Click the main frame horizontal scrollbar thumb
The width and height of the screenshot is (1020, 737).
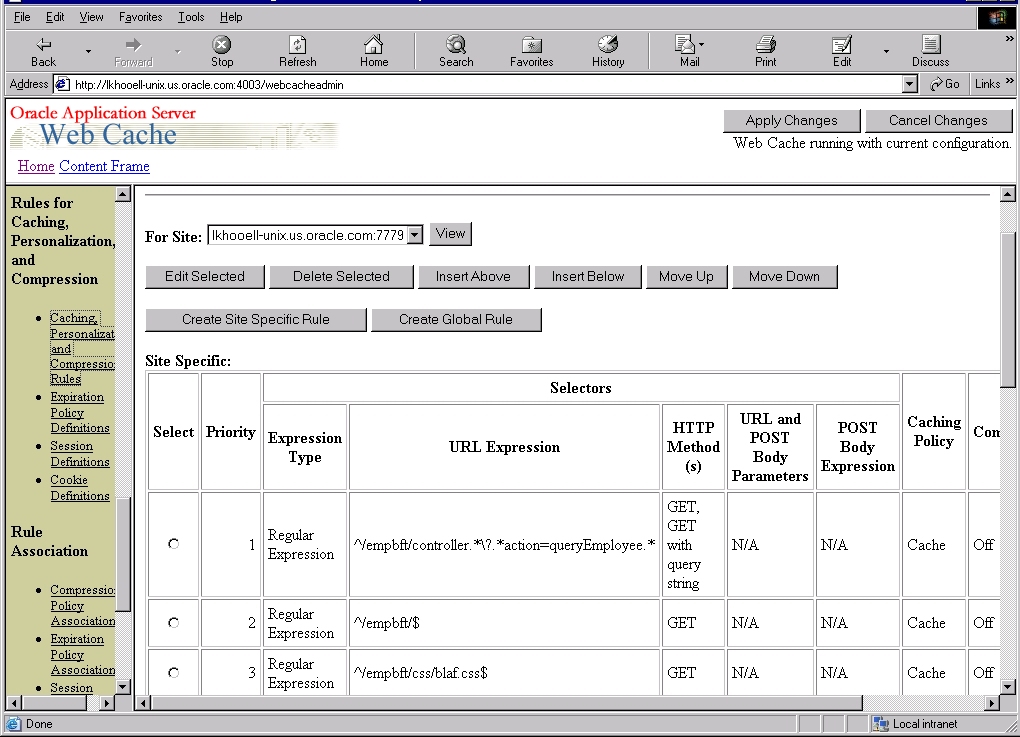tap(507, 703)
